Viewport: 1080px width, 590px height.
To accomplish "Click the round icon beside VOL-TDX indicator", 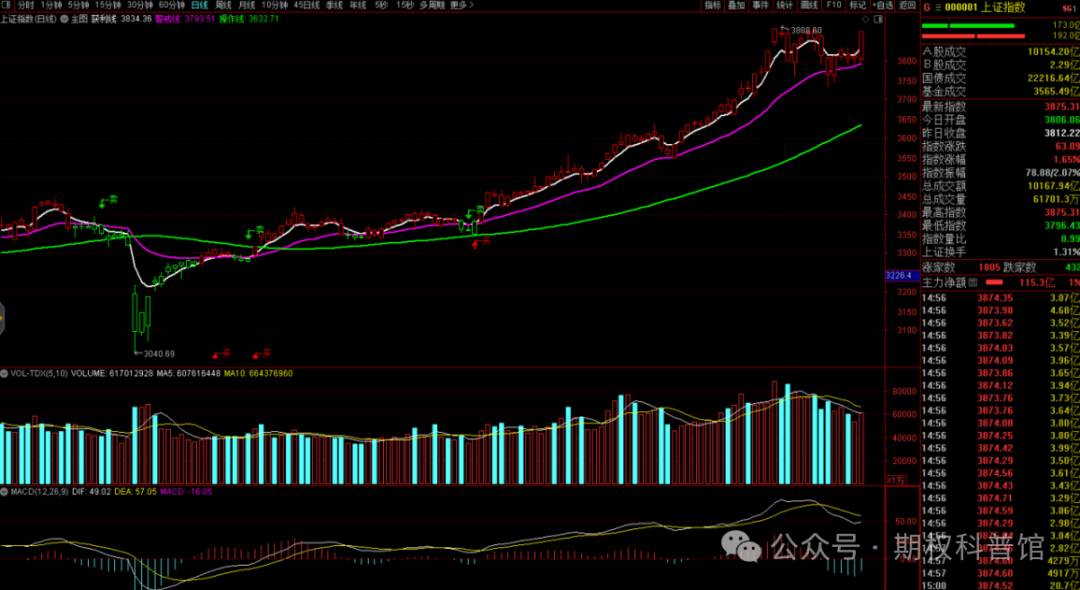I will tap(4, 373).
